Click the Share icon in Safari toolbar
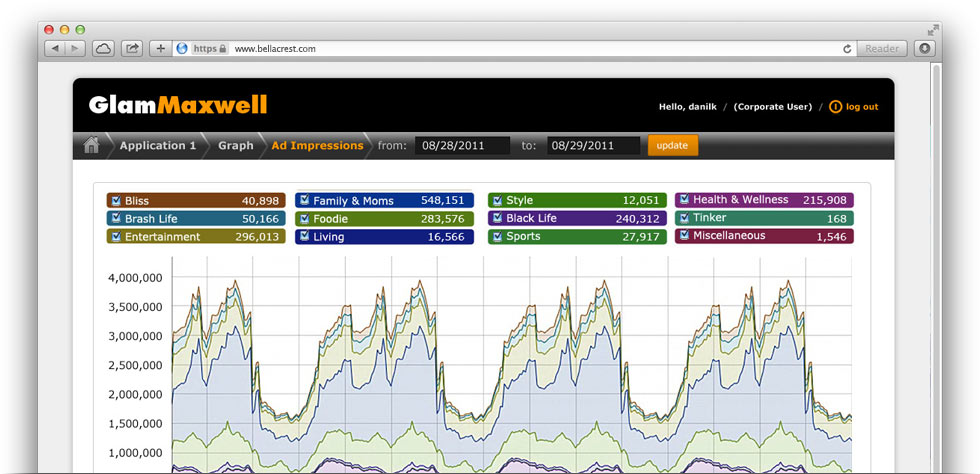 point(132,48)
